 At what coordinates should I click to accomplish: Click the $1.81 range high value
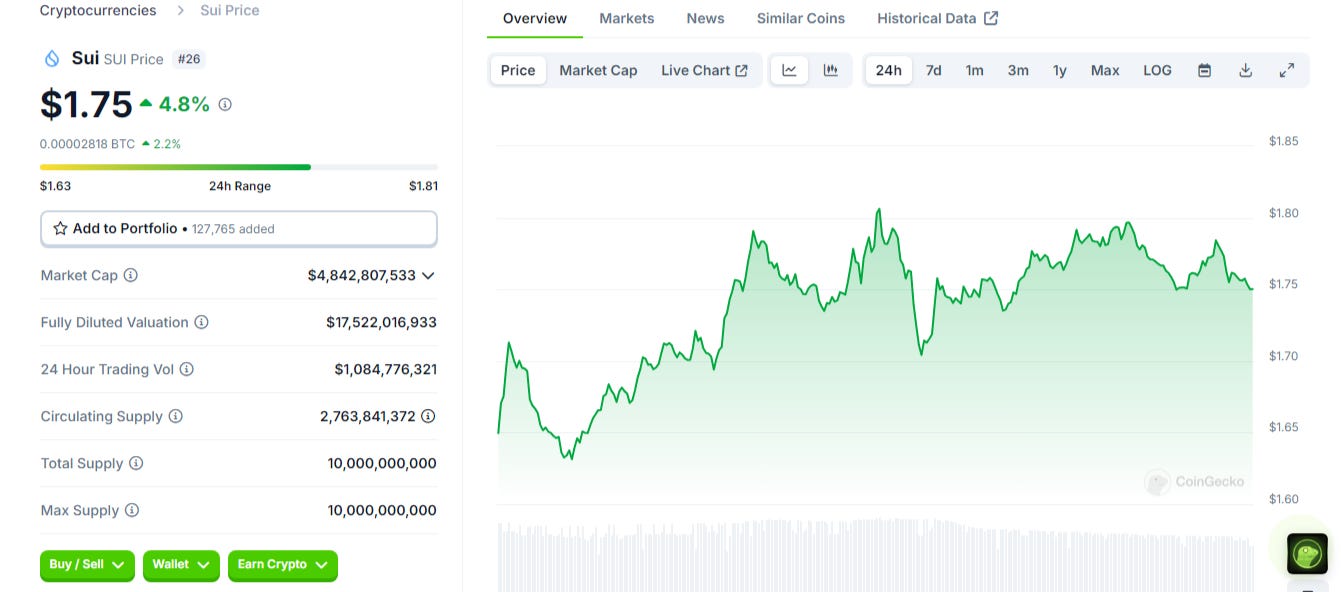click(x=423, y=186)
